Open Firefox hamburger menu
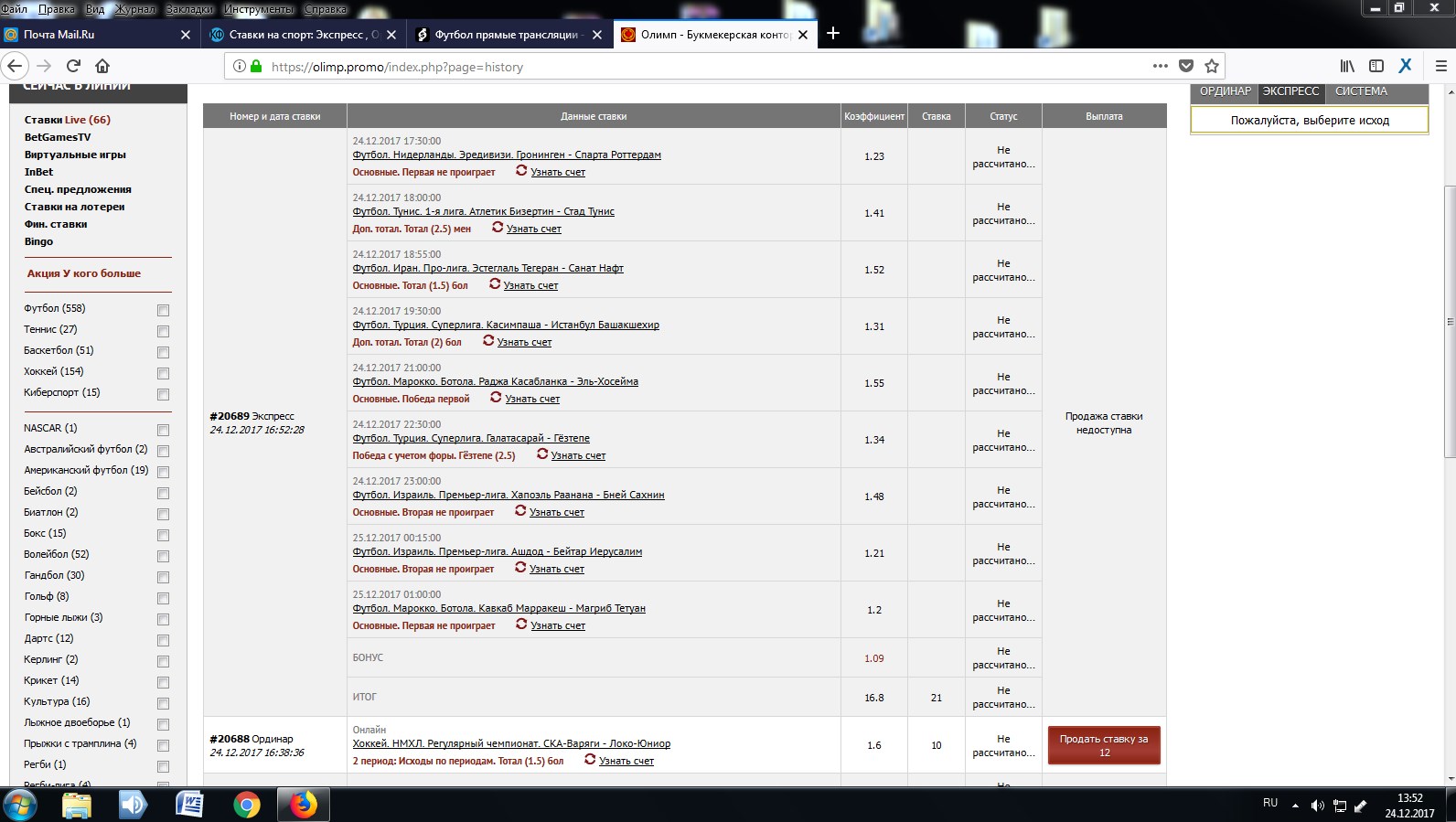 (x=1441, y=66)
